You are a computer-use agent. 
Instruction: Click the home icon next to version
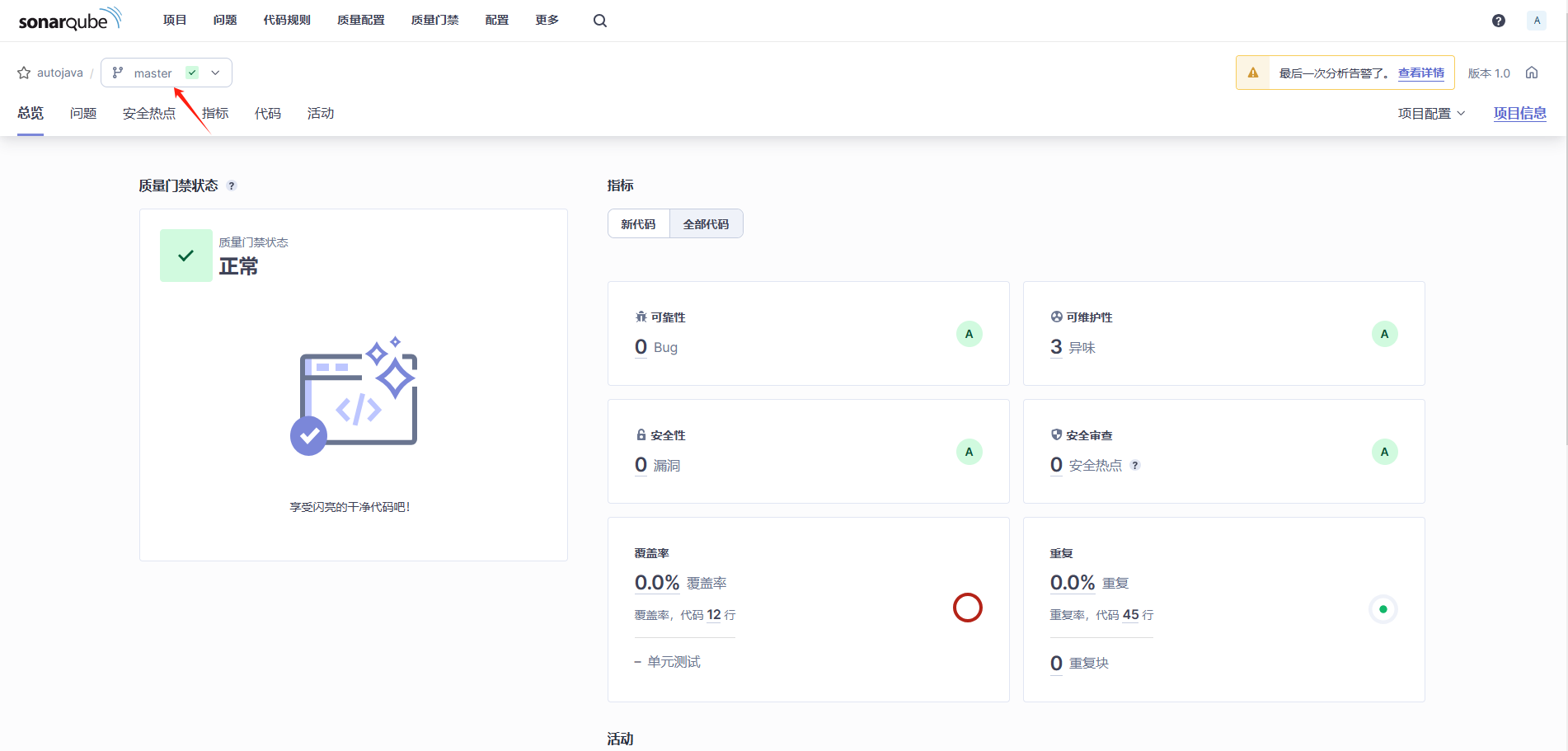[x=1532, y=73]
